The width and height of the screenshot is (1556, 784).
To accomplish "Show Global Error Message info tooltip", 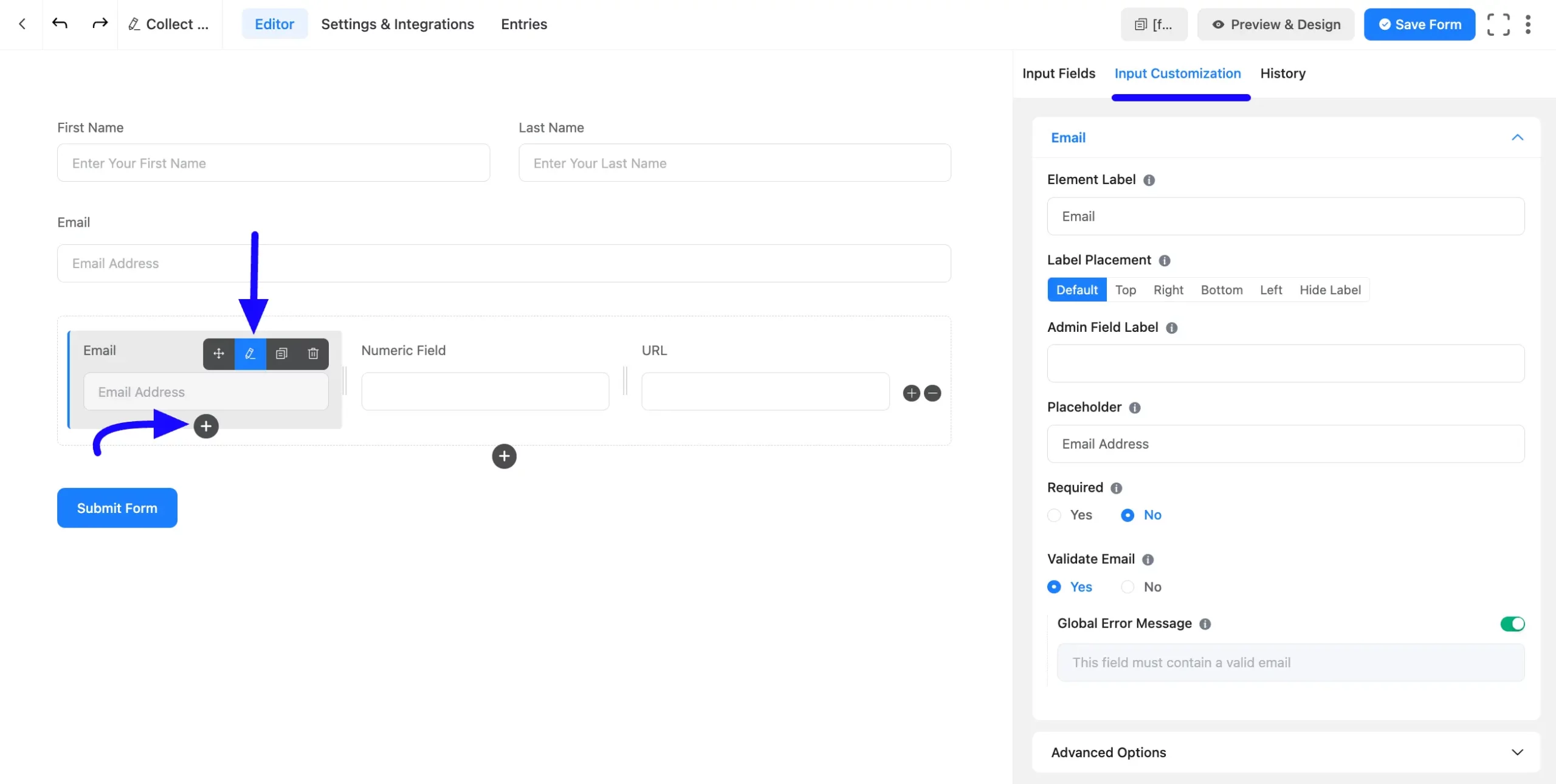I will pos(1205,624).
